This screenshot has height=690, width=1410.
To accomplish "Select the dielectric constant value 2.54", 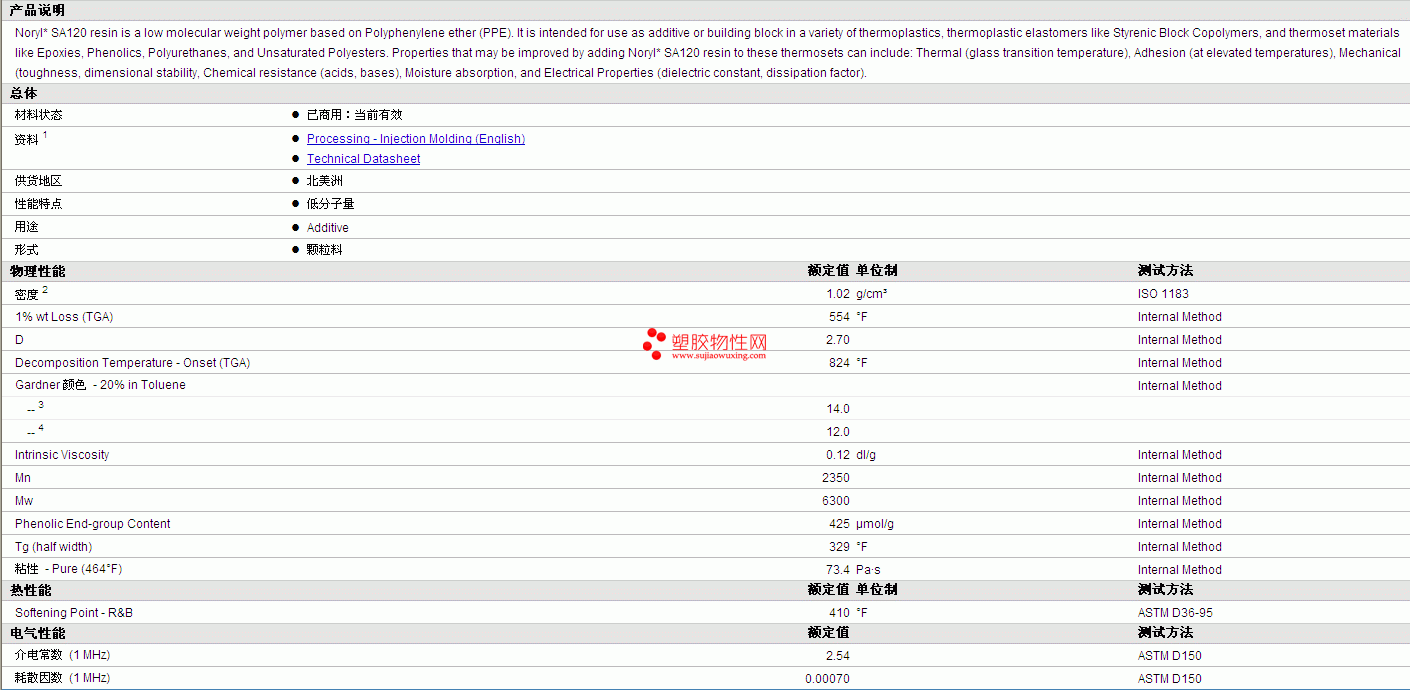I will pyautogui.click(x=838, y=656).
